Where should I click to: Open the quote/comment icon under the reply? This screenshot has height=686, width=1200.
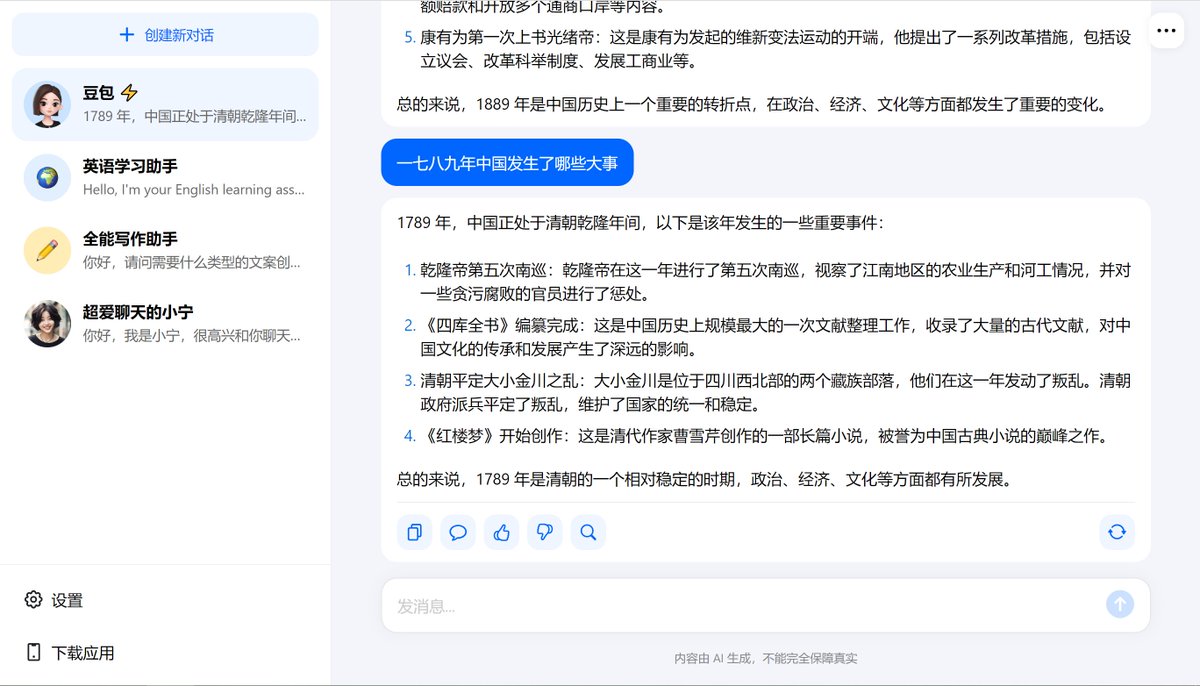click(458, 532)
